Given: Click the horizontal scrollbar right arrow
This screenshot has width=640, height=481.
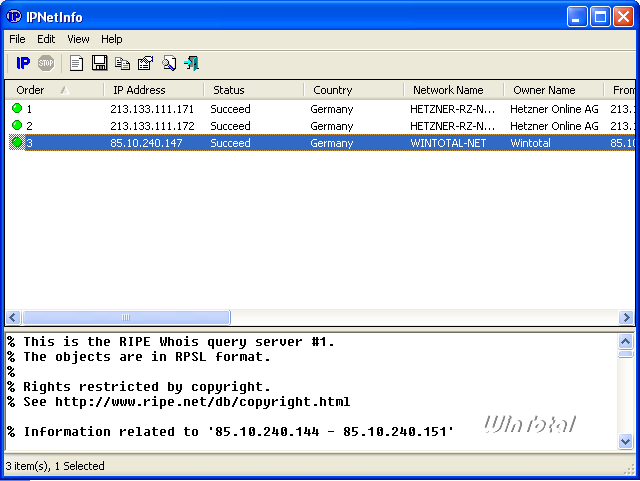Looking at the screenshot, I should click(x=626, y=318).
